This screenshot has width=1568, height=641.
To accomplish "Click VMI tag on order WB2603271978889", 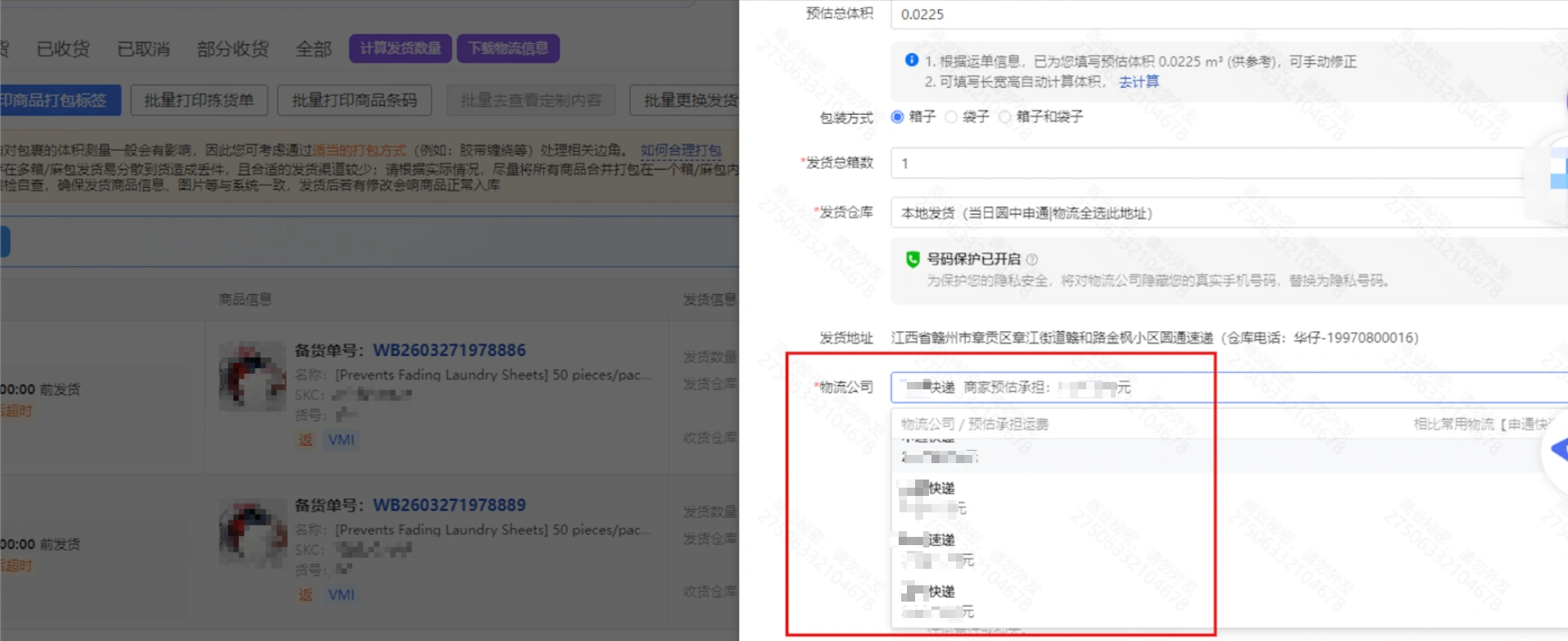I will click(342, 594).
